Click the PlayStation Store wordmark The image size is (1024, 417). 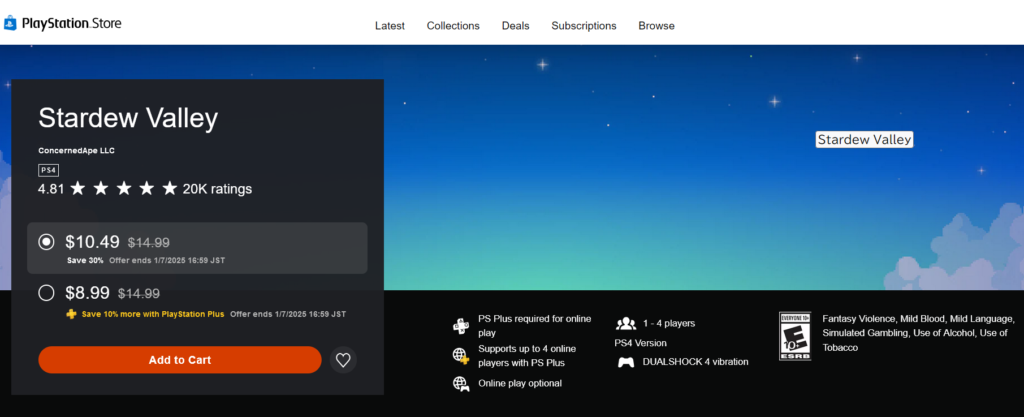coord(72,23)
